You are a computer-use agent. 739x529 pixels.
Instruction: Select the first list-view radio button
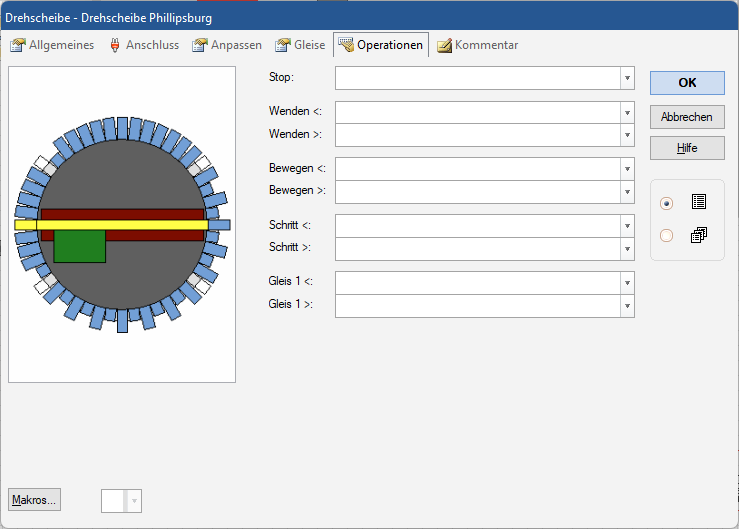[x=667, y=203]
